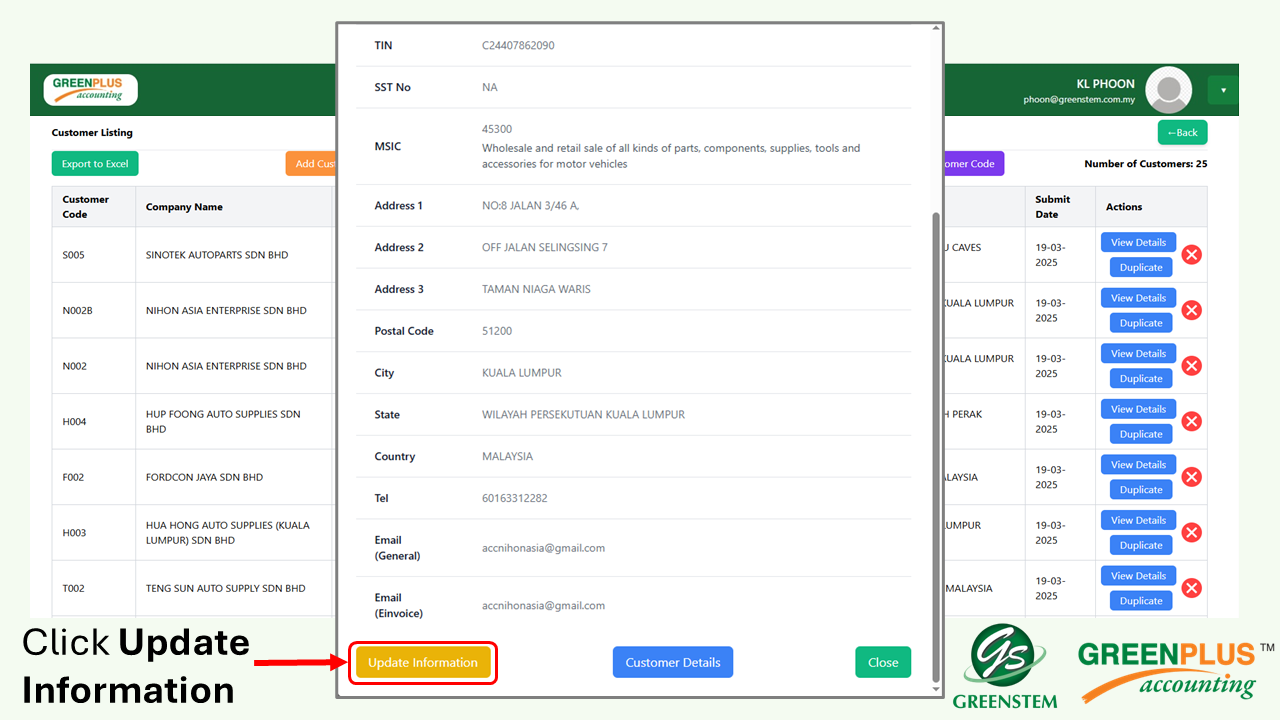
Task: Select SST No value NA
Action: (489, 87)
